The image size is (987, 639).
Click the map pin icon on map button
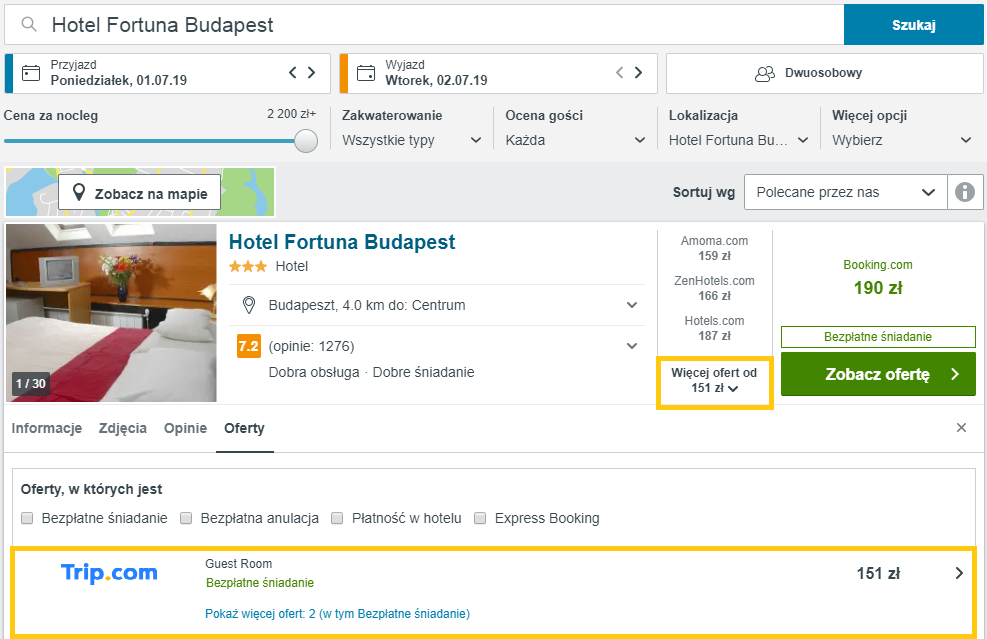79,193
